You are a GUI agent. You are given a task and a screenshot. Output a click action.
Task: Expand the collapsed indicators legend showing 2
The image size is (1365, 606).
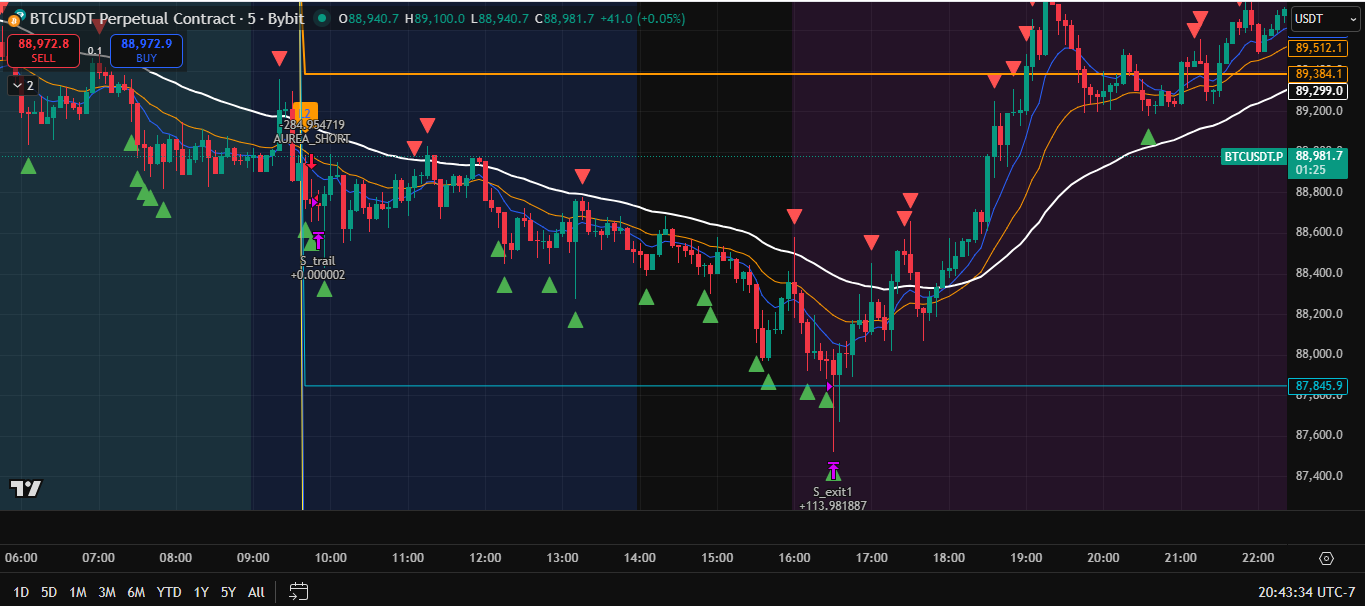click(22, 86)
